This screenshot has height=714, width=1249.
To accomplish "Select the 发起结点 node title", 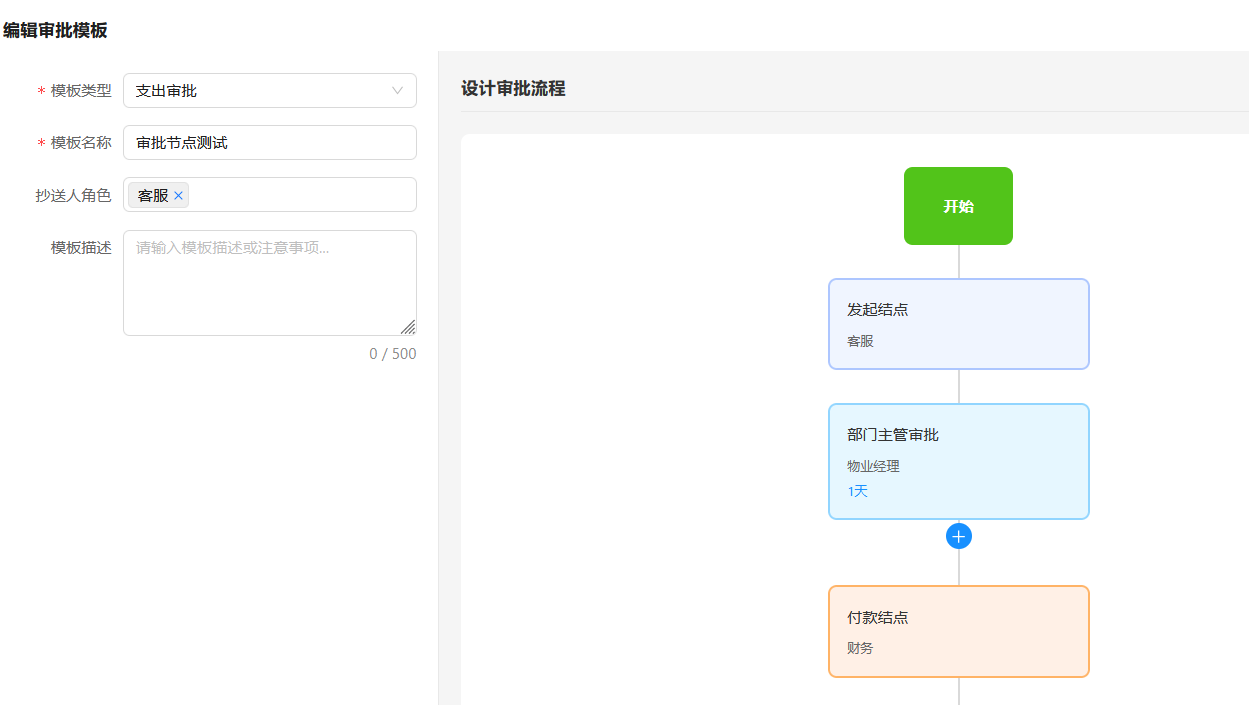I will (877, 310).
